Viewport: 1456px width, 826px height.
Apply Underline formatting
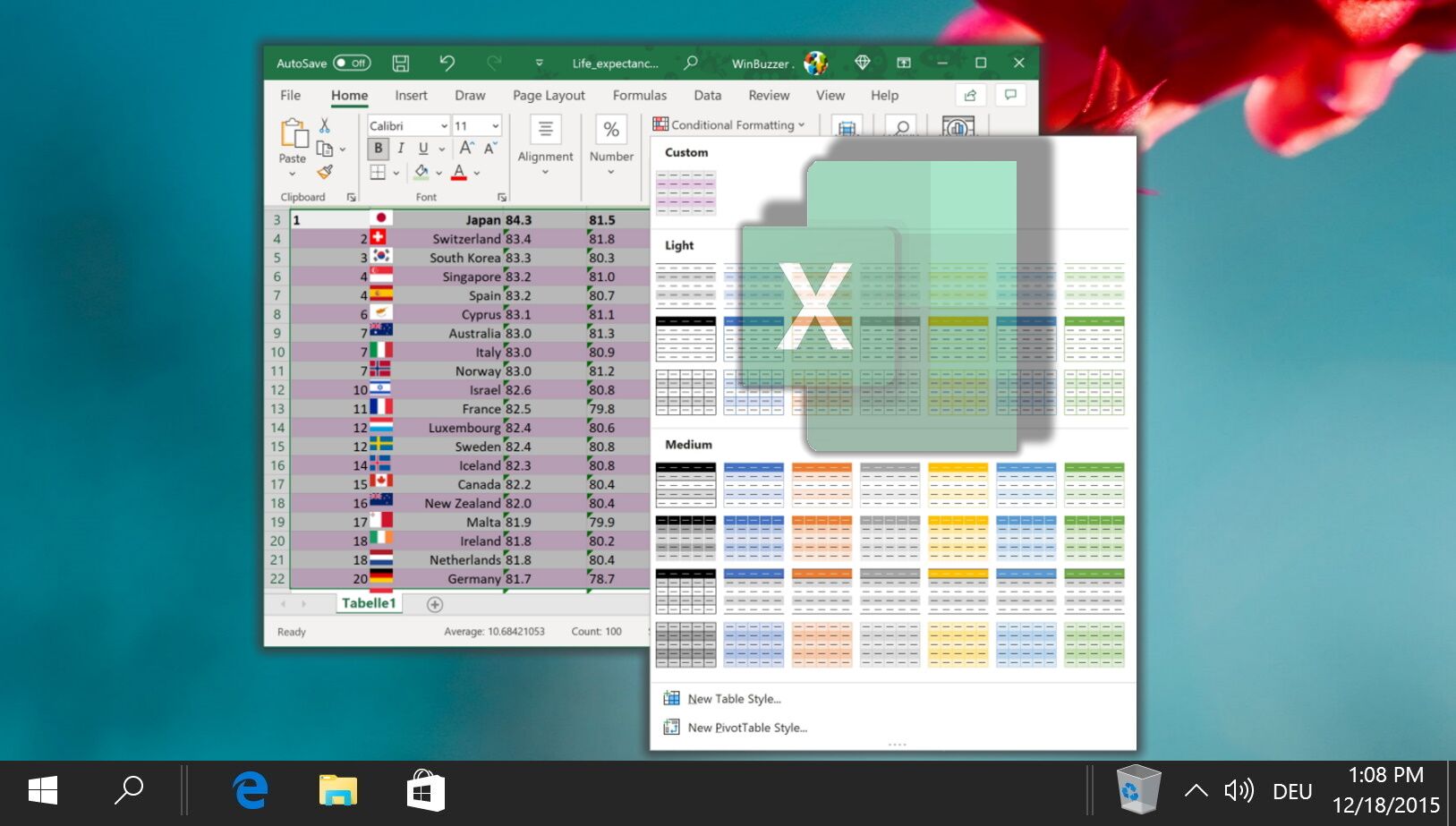point(421,149)
